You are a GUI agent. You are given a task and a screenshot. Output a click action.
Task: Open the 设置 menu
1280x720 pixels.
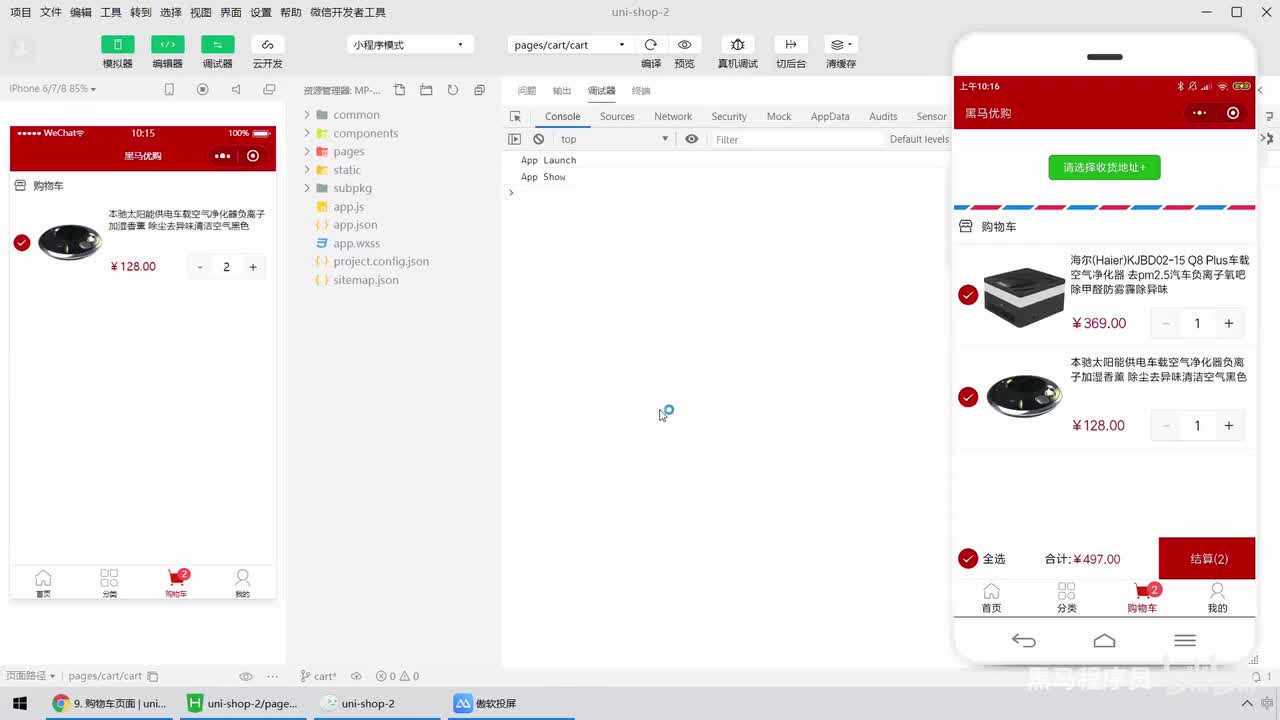[261, 12]
